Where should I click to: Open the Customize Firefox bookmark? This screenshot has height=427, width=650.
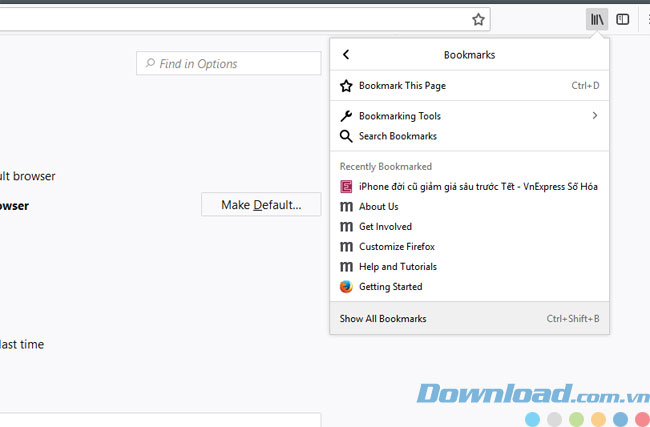(396, 247)
